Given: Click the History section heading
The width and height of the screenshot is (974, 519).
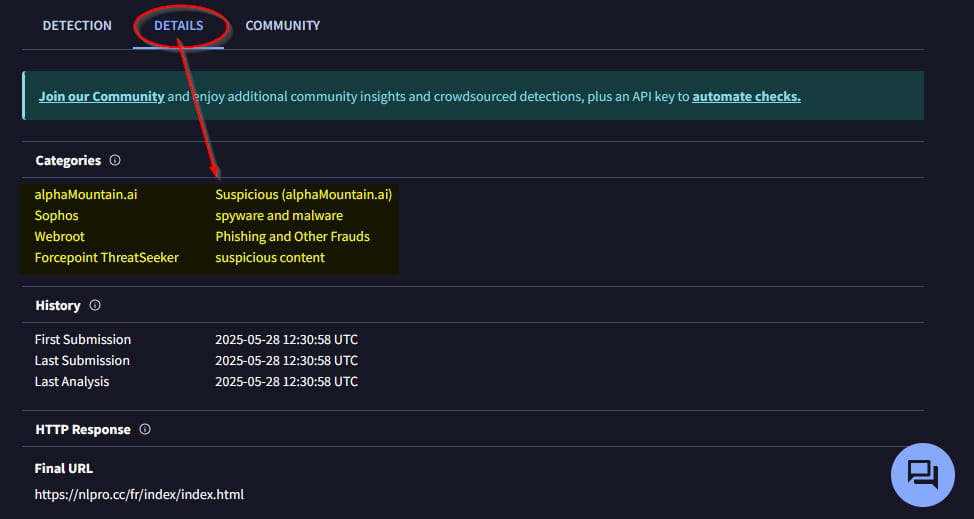Looking at the screenshot, I should [x=58, y=305].
